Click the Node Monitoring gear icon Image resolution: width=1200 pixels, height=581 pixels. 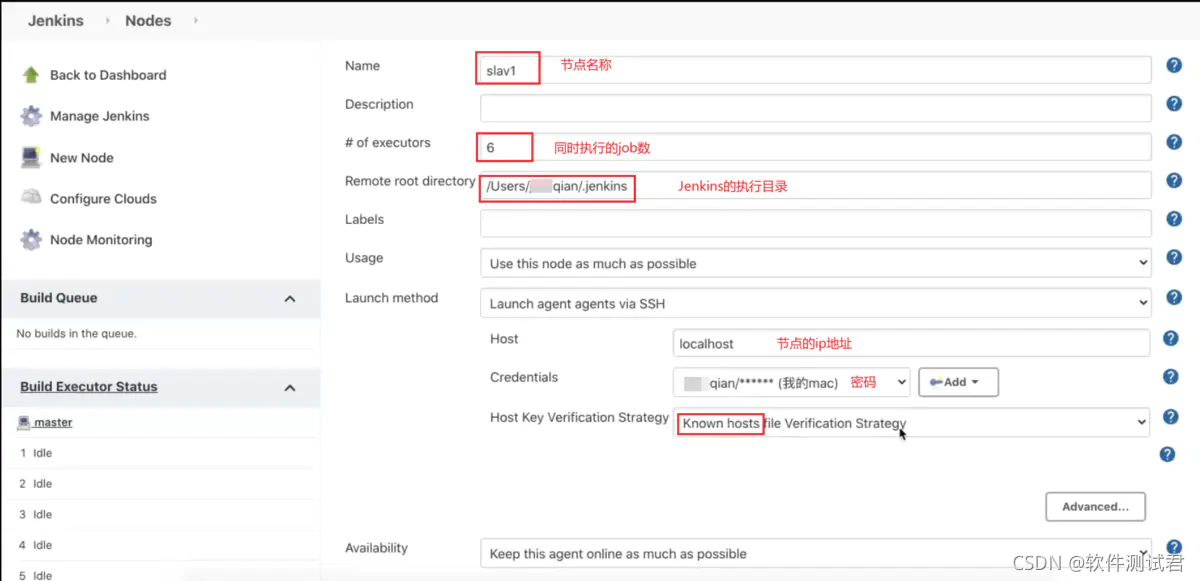[x=31, y=240]
